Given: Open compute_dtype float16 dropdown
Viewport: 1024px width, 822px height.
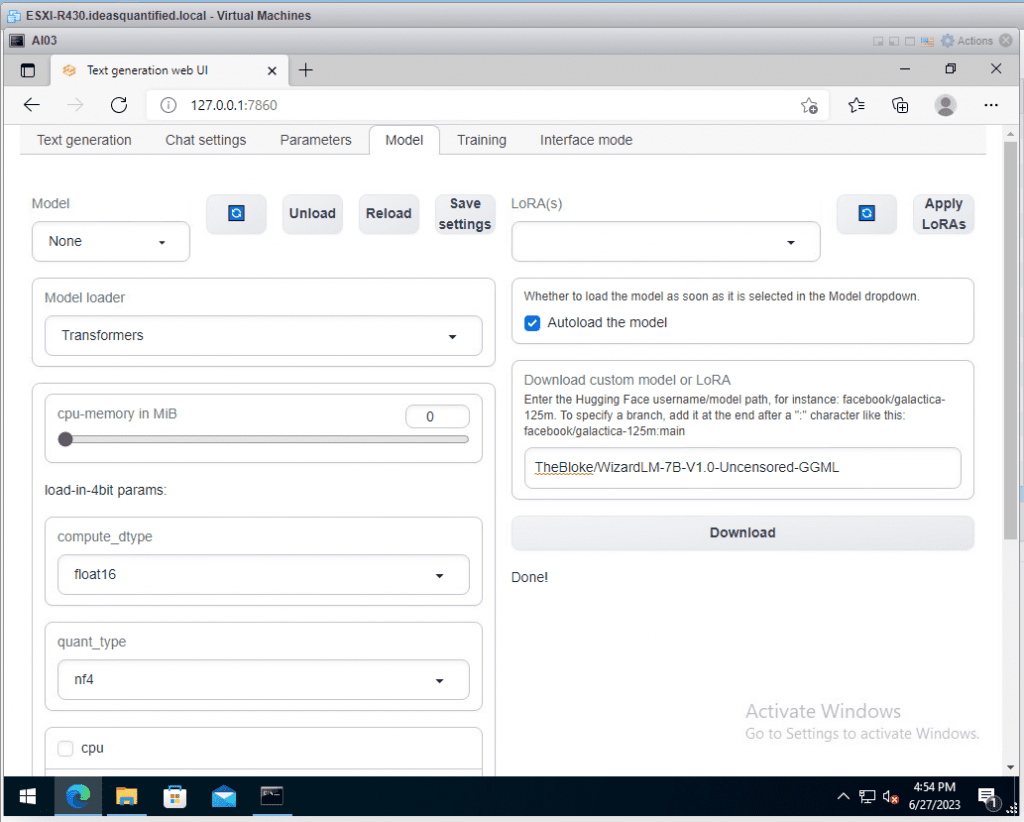Looking at the screenshot, I should click(x=263, y=575).
